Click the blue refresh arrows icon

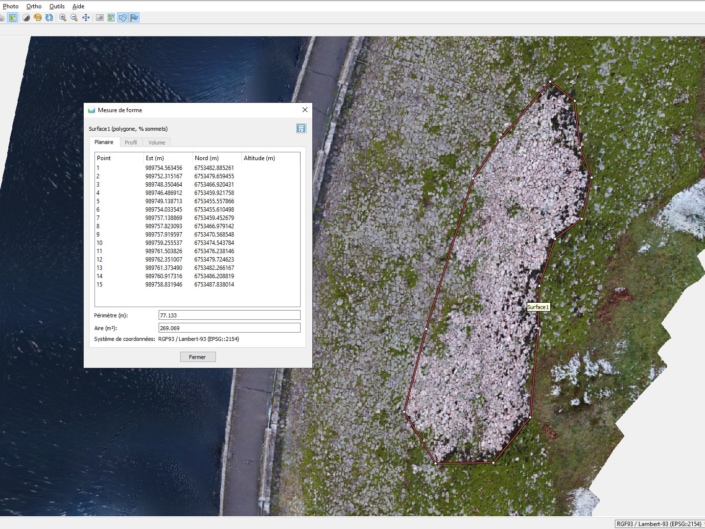pos(49,17)
